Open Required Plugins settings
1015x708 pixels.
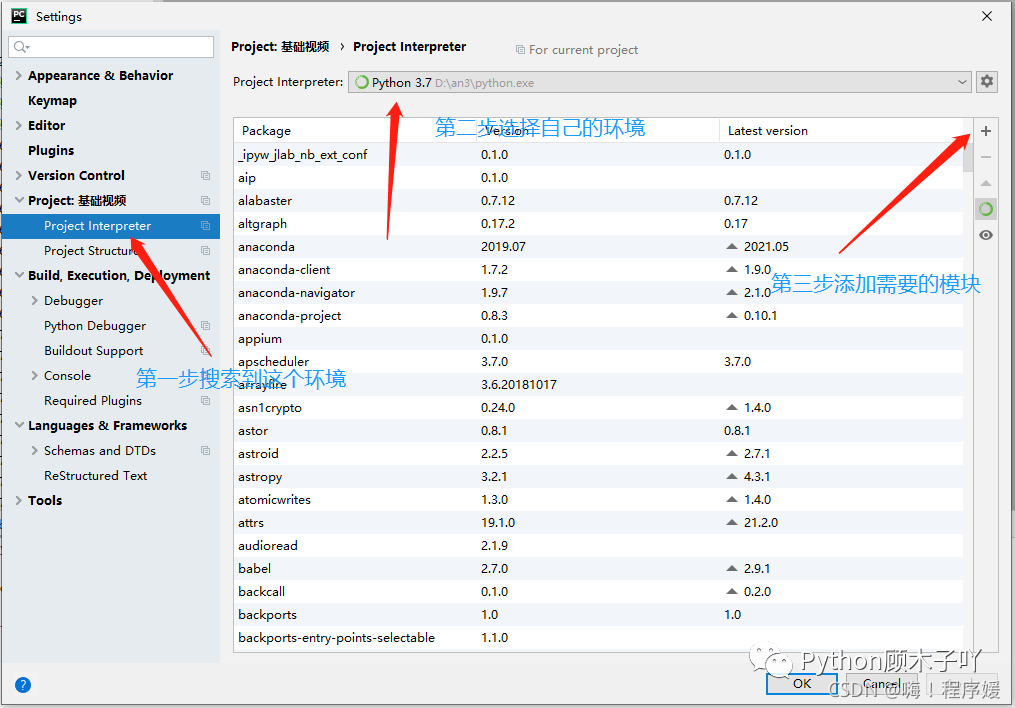(x=93, y=401)
